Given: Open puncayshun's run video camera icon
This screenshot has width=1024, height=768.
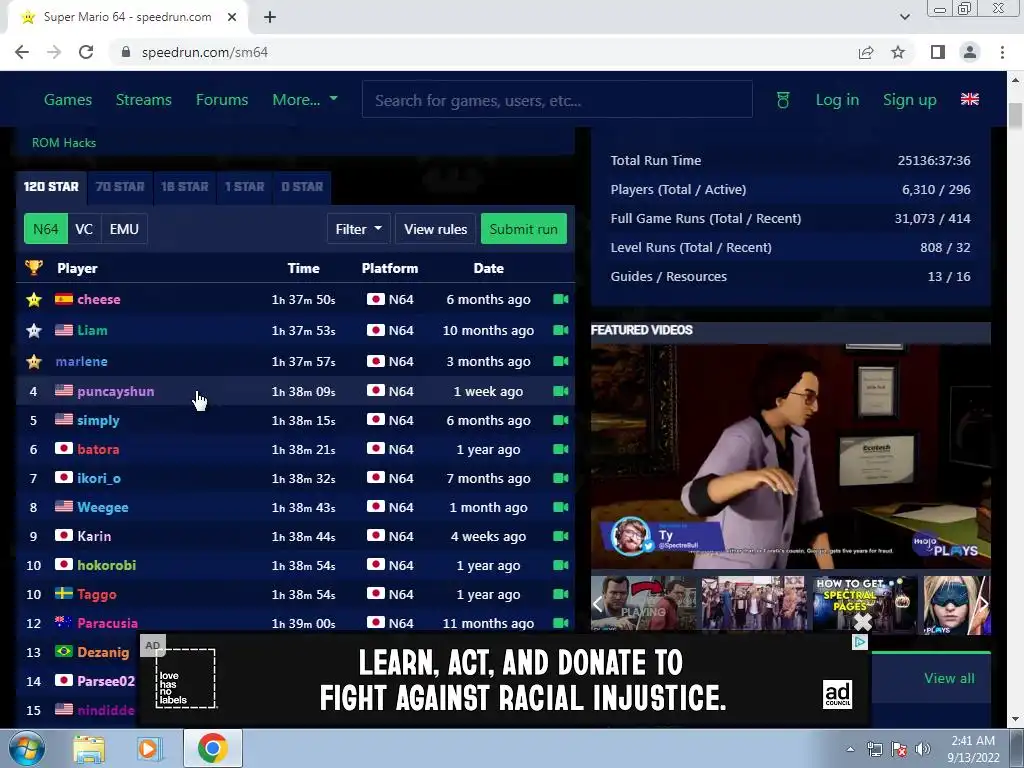Looking at the screenshot, I should (560, 391).
